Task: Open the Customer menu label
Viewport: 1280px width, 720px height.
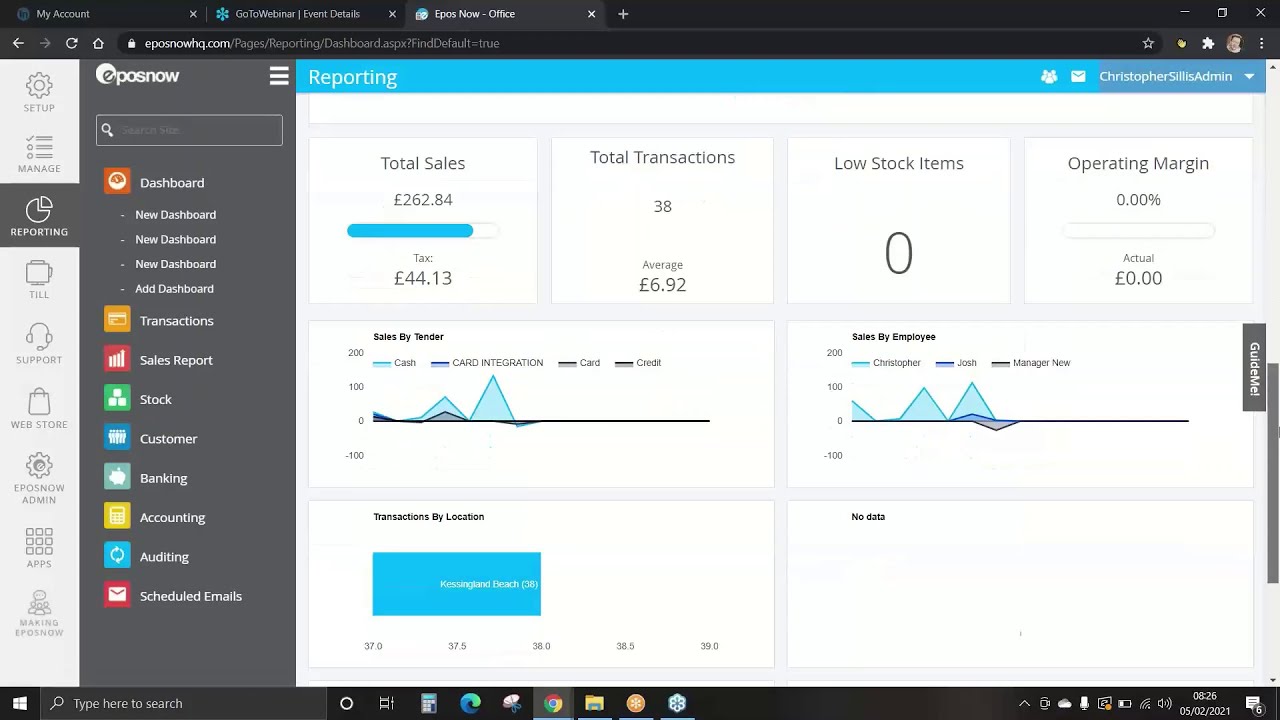Action: click(x=168, y=439)
